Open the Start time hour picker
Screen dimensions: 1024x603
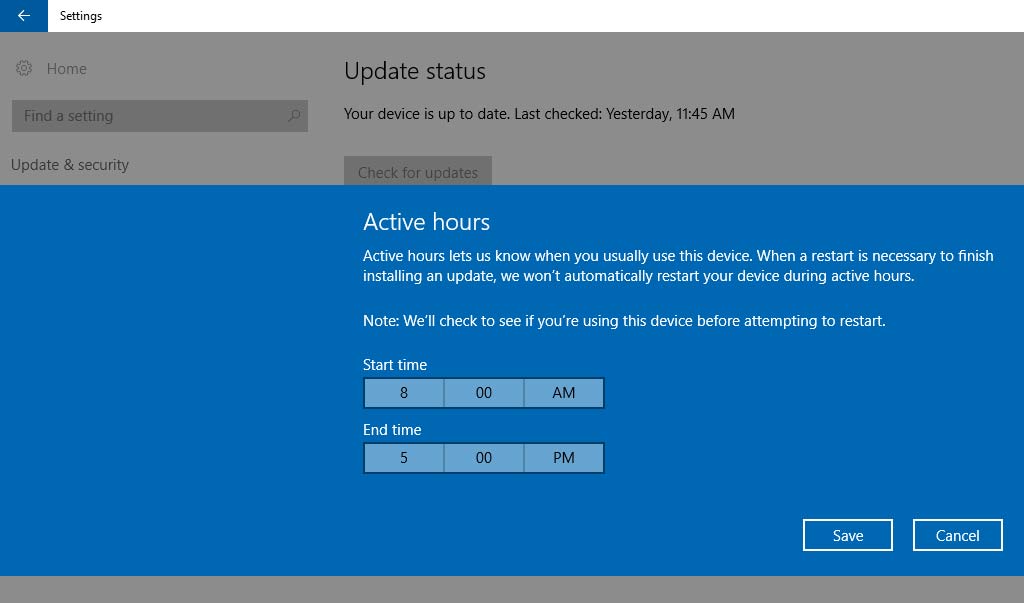pyautogui.click(x=404, y=393)
